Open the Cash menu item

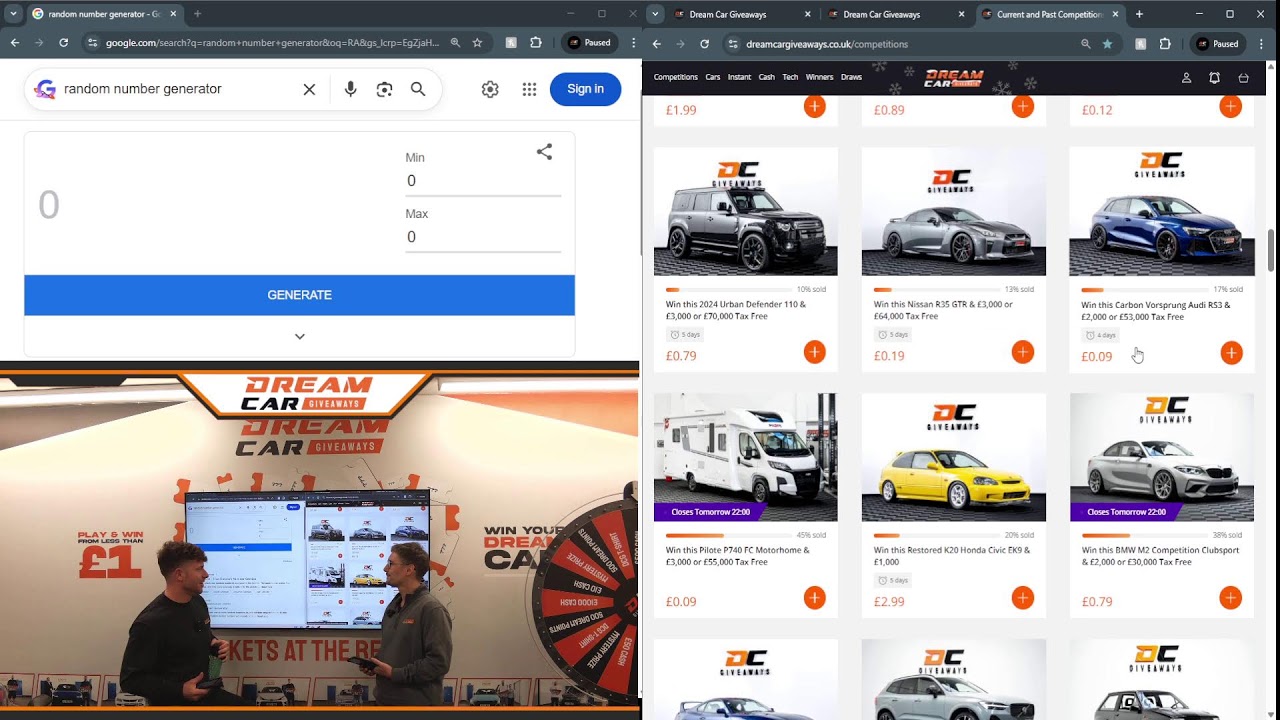[x=767, y=77]
